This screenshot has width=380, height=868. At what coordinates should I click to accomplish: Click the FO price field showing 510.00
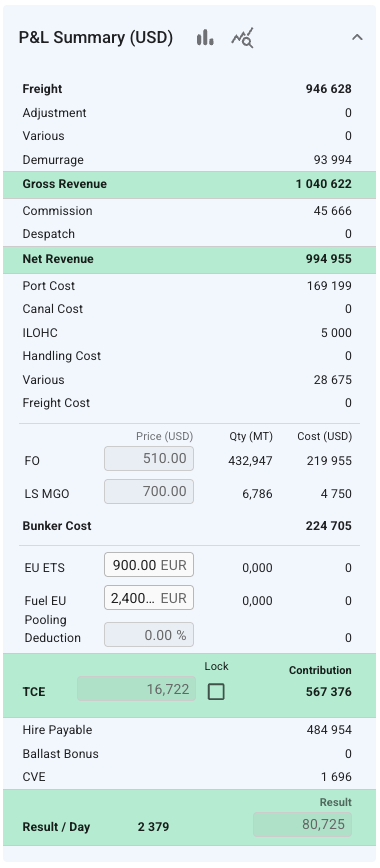tap(149, 459)
